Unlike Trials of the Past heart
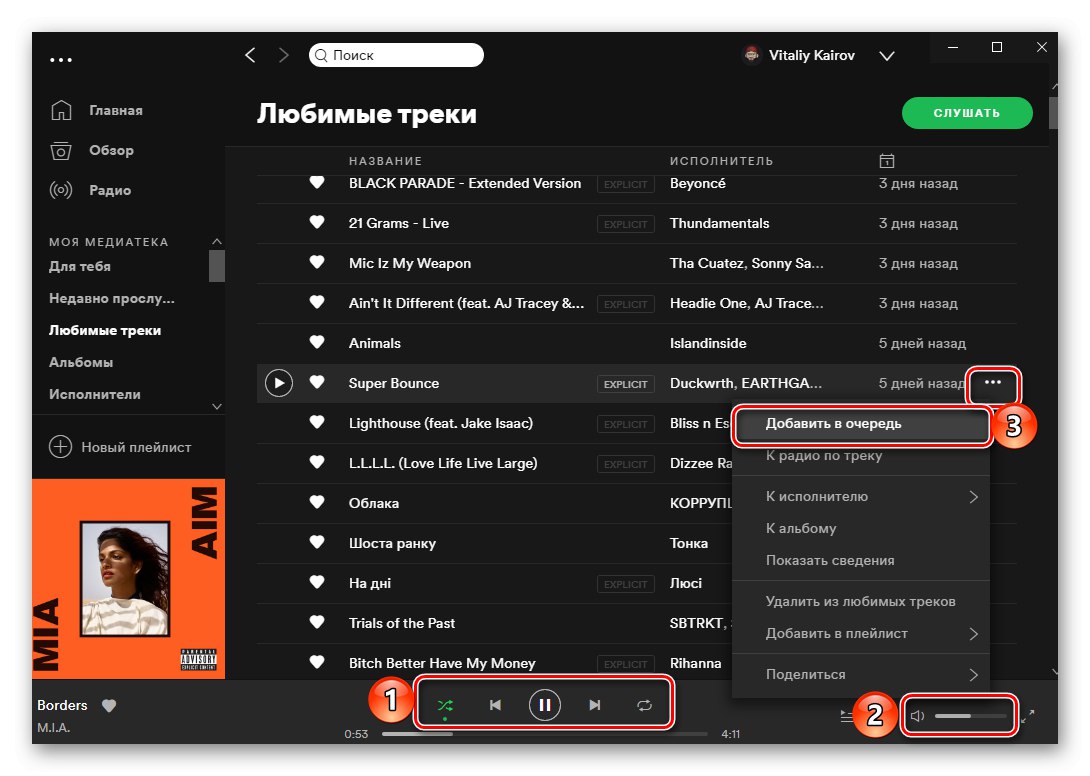The width and height of the screenshot is (1090, 776). click(317, 622)
